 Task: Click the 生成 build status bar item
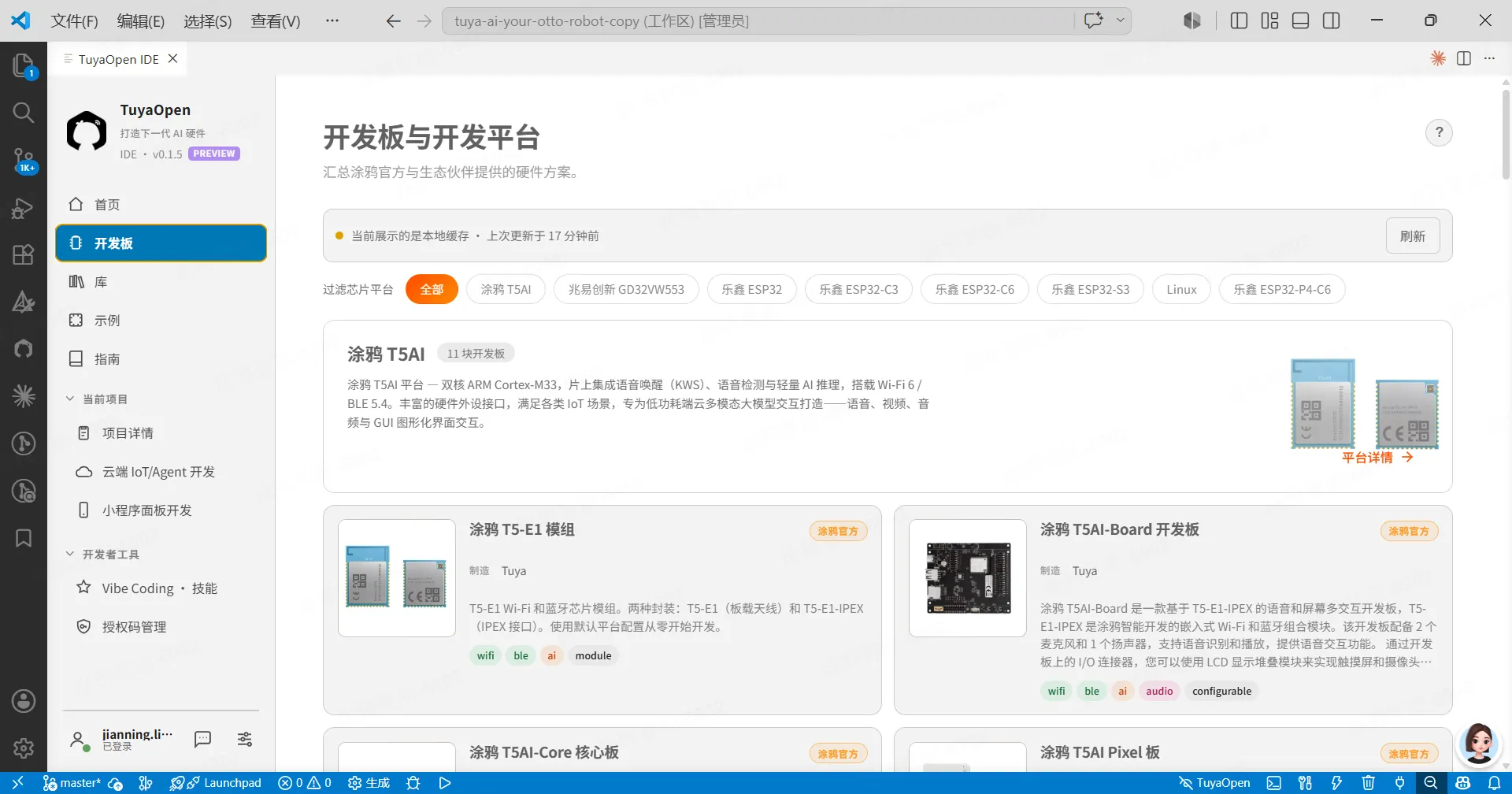click(x=369, y=783)
